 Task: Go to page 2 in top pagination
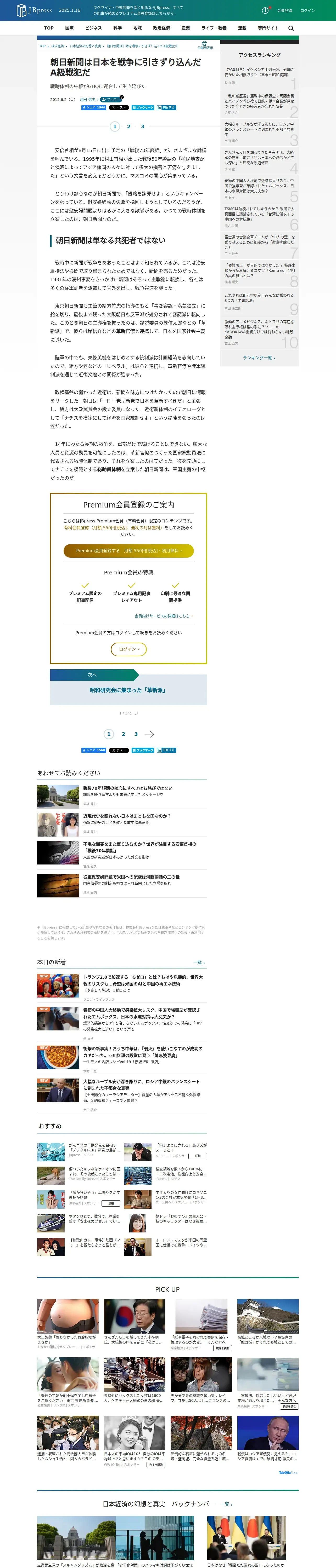click(129, 126)
